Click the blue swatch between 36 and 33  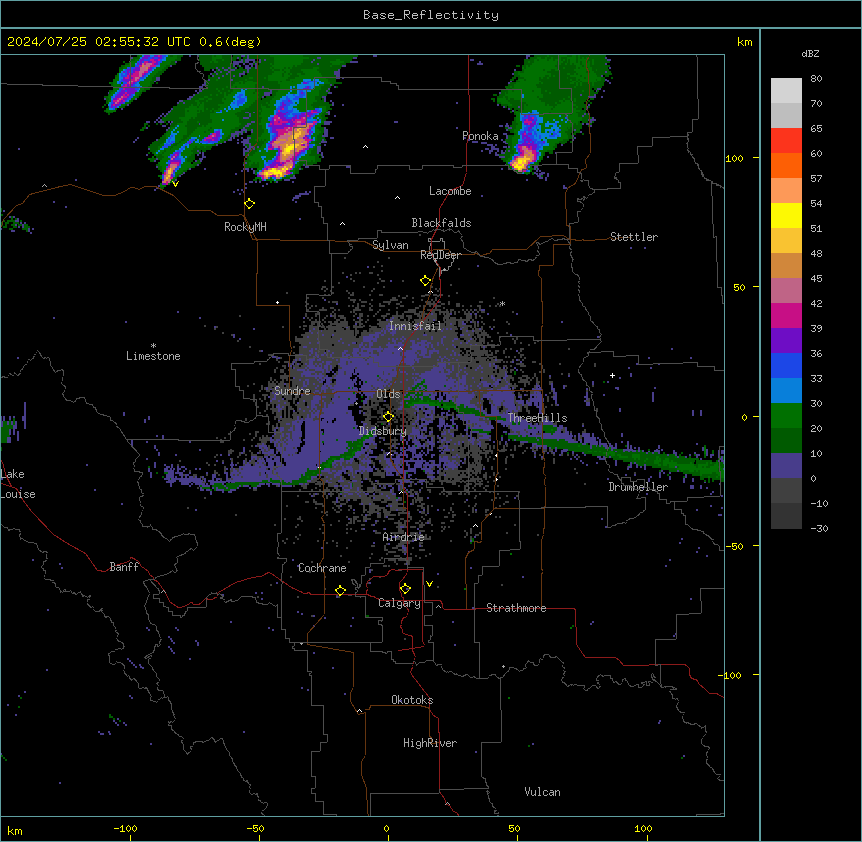tap(786, 365)
